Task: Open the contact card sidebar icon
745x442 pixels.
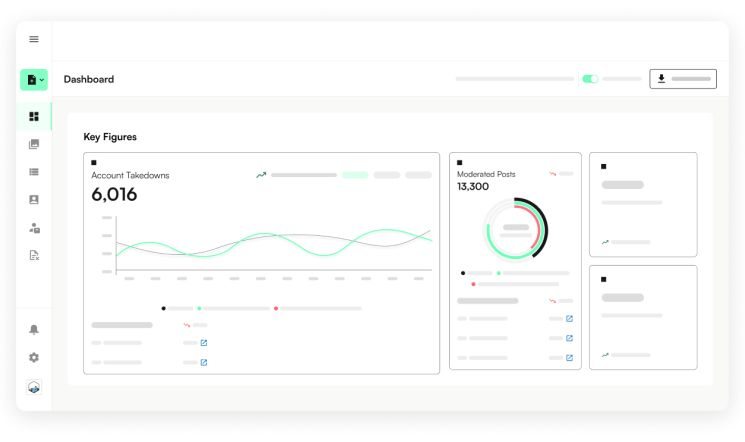Action: click(x=34, y=200)
